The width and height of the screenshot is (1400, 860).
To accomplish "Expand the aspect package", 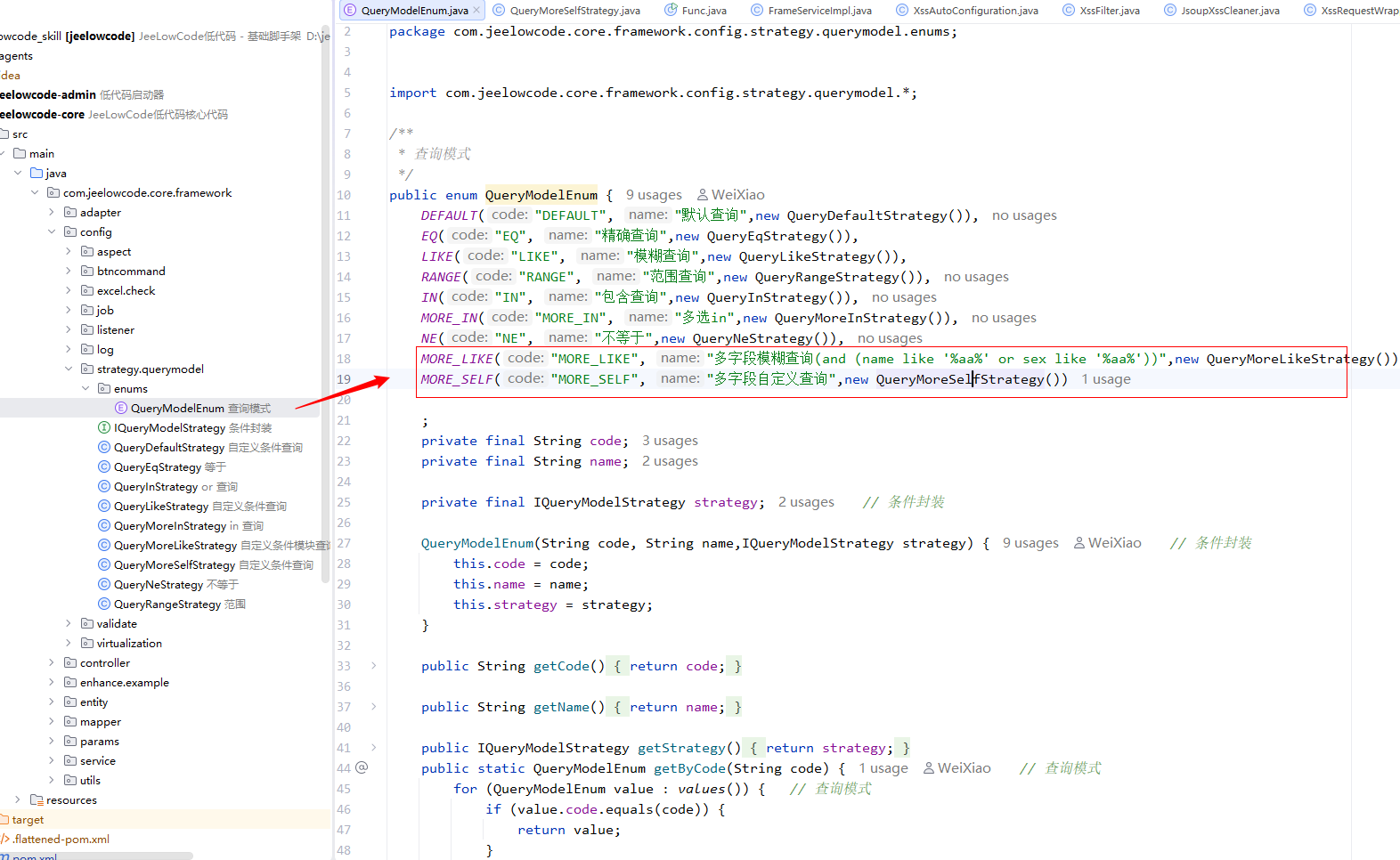I will pos(69,251).
